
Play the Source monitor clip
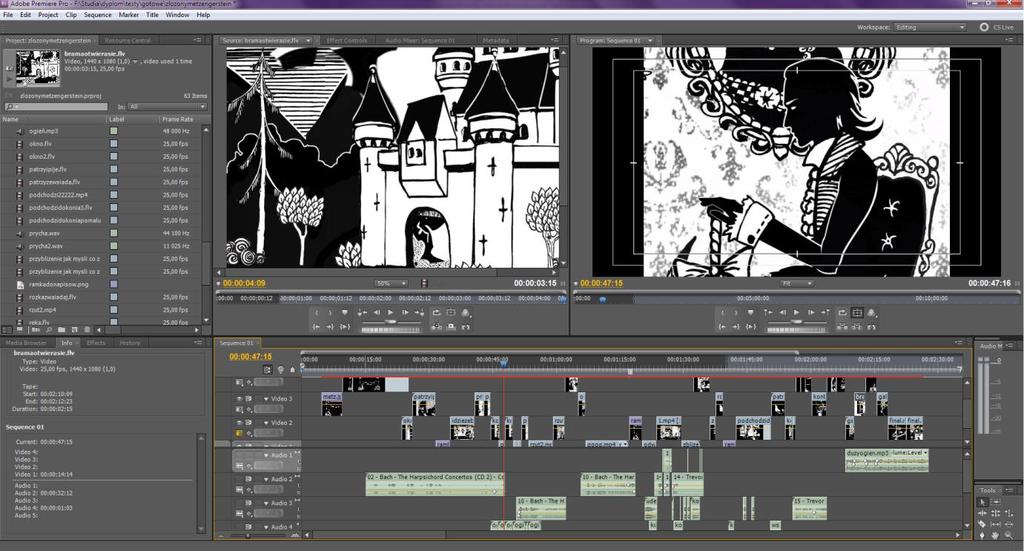point(391,313)
